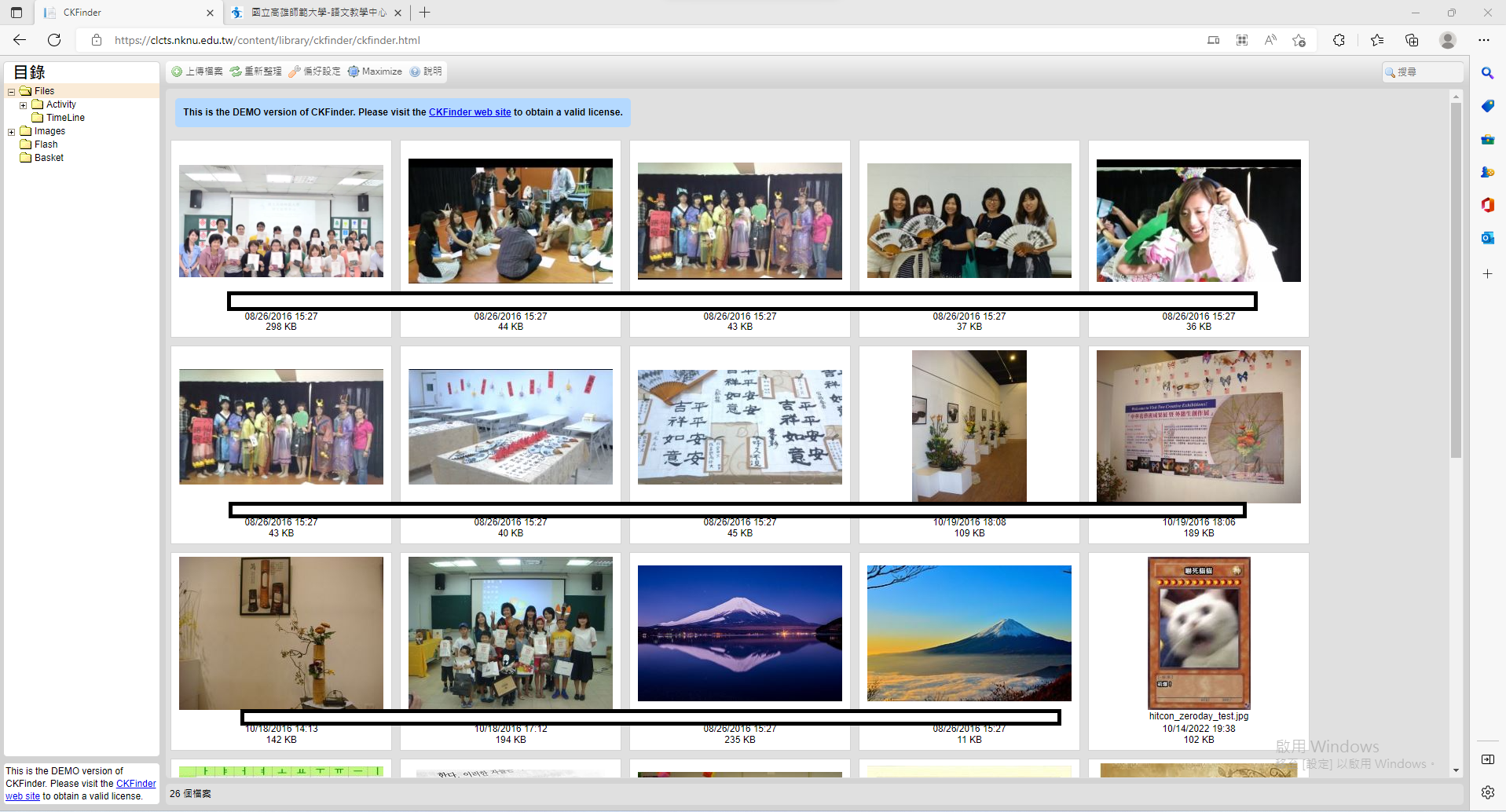Image resolution: width=1506 pixels, height=812 pixels.
Task: Select the 37 KB thumbnail of women with fans
Action: pos(969,221)
